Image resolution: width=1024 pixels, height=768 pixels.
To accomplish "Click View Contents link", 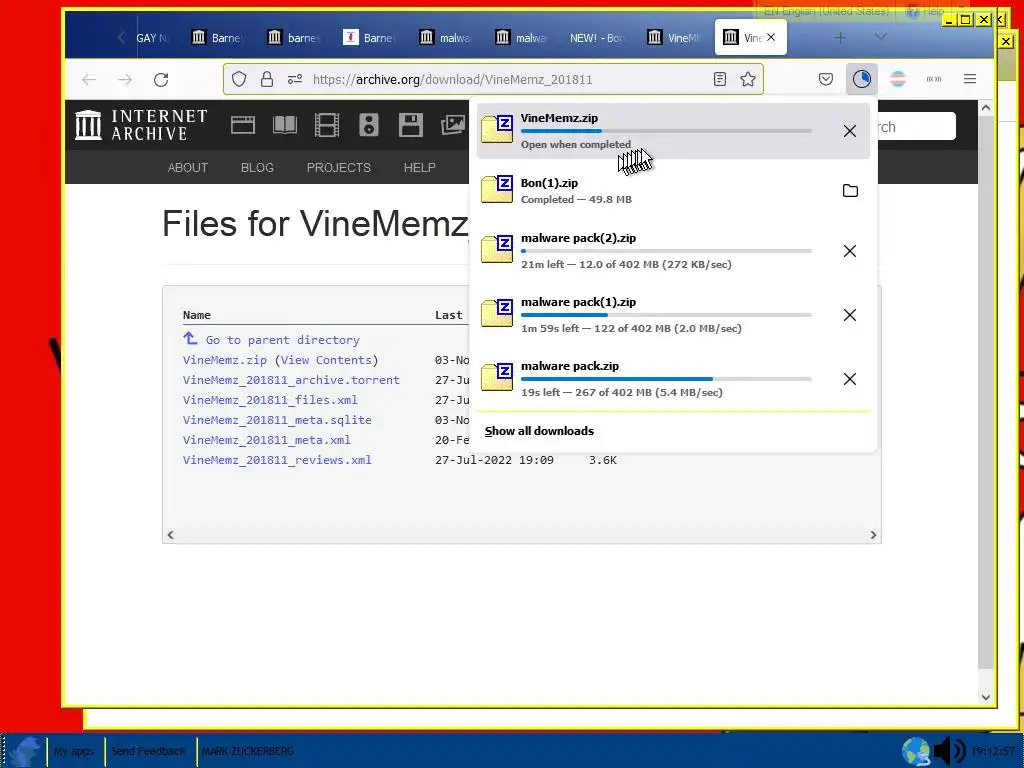I will tap(327, 360).
